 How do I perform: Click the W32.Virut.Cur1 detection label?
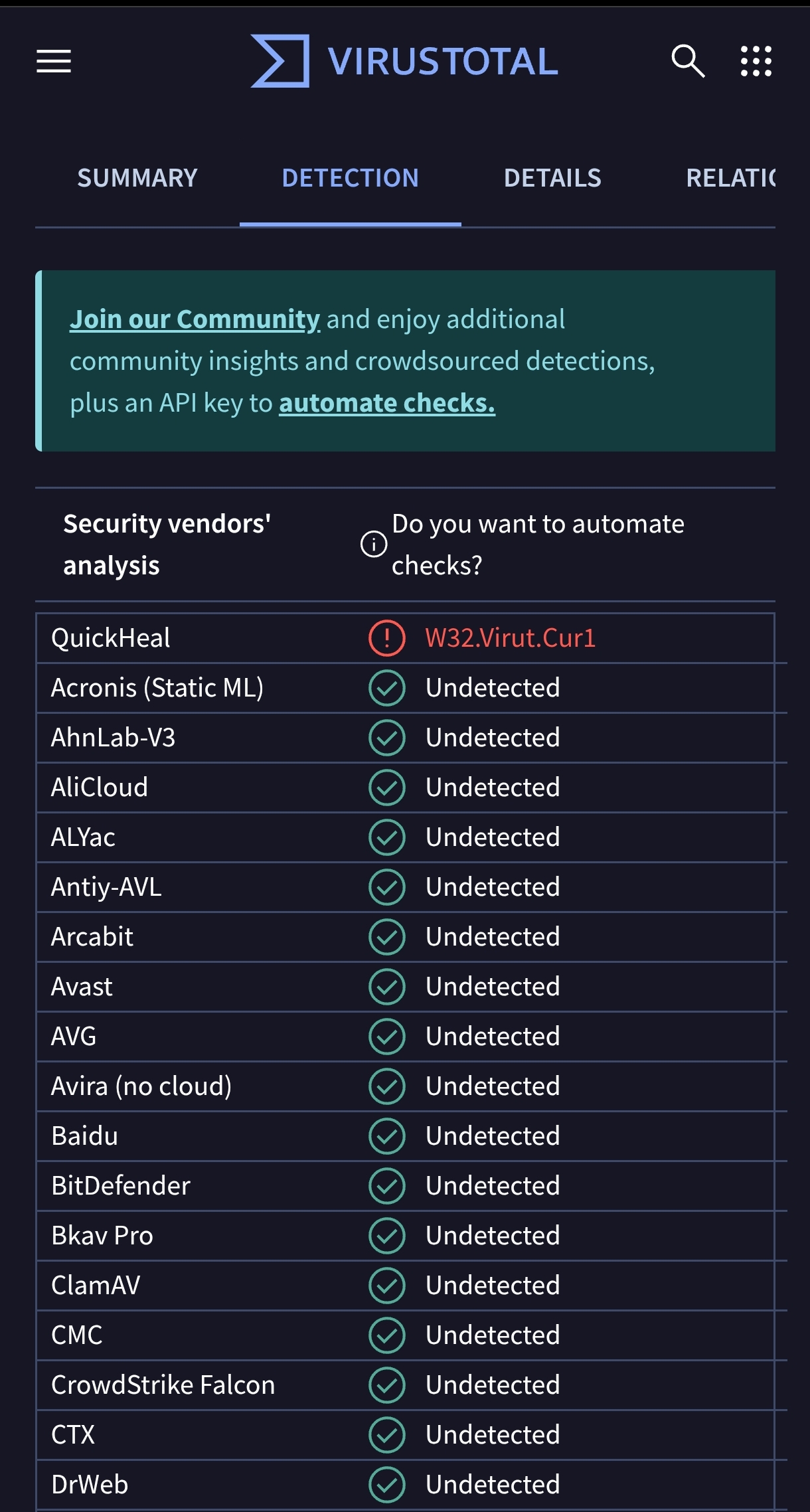(511, 638)
